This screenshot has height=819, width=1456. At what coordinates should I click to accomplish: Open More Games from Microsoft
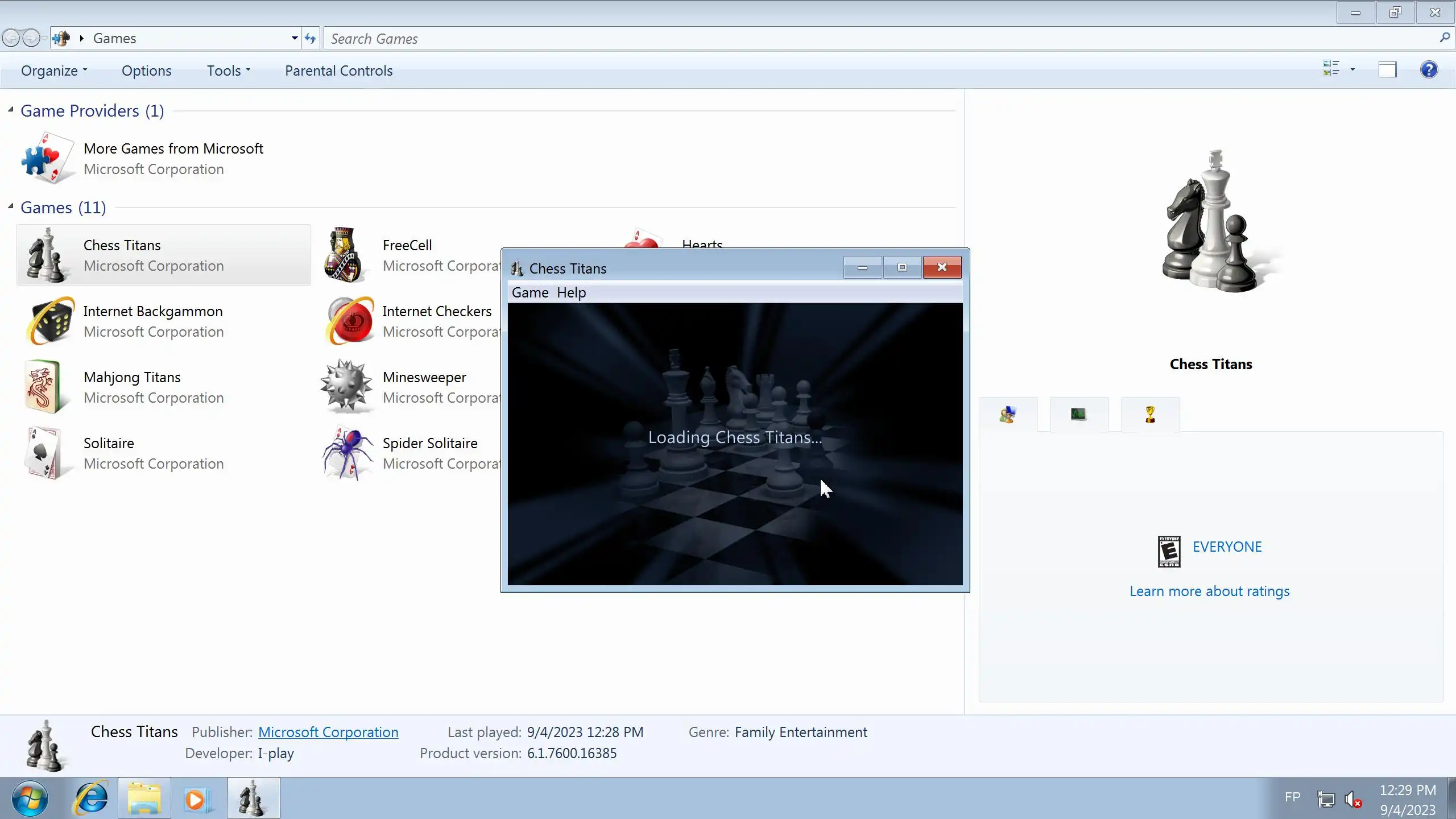click(x=173, y=149)
